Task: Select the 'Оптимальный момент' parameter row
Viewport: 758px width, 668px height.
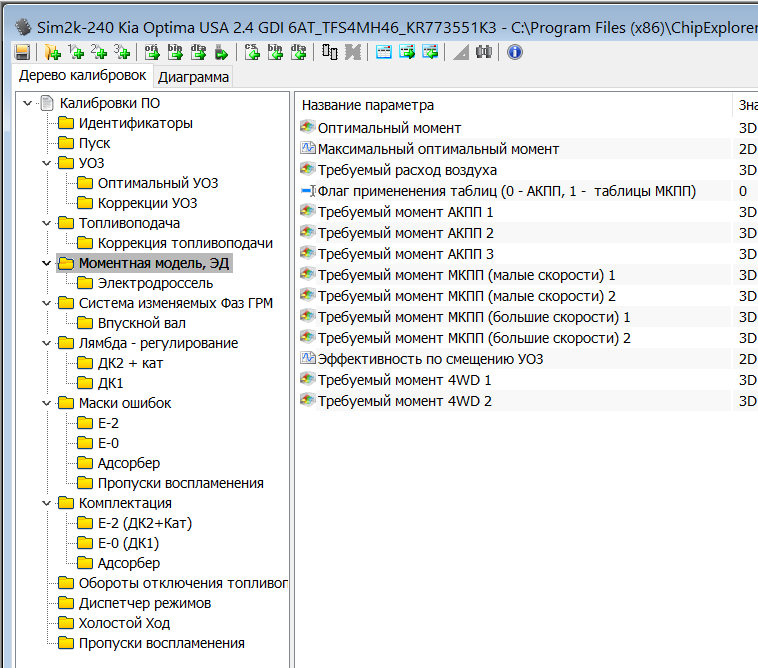Action: click(389, 128)
